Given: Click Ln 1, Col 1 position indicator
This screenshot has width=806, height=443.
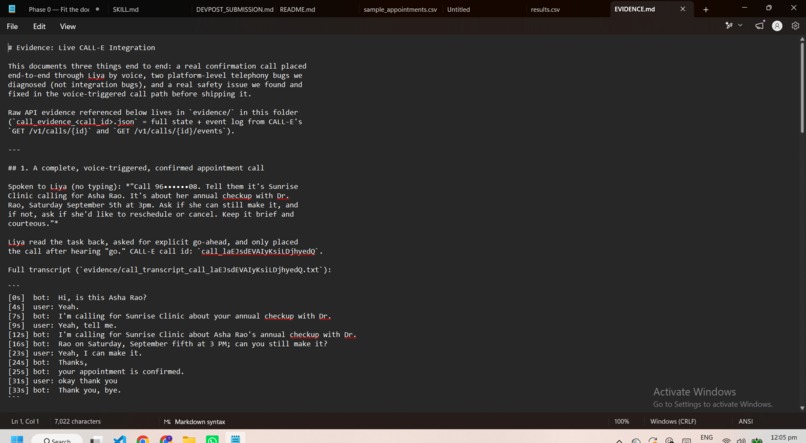Looking at the screenshot, I should (25, 421).
